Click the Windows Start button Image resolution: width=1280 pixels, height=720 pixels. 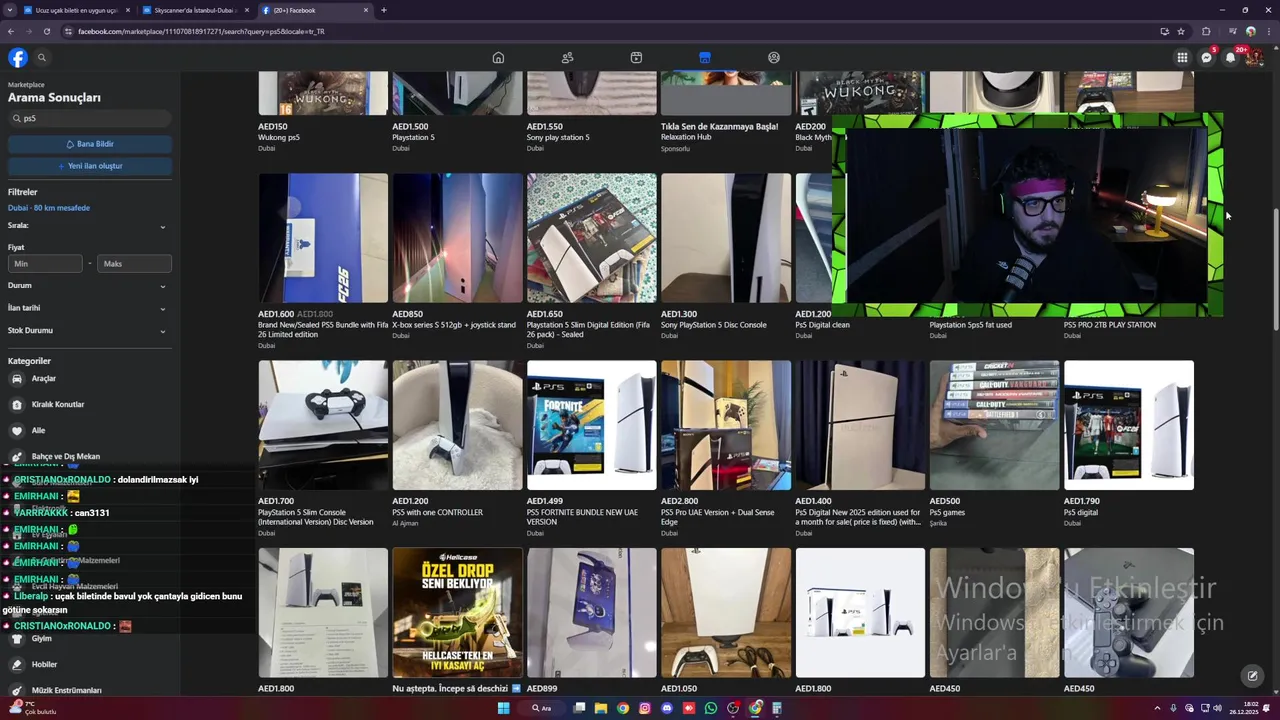pos(504,708)
